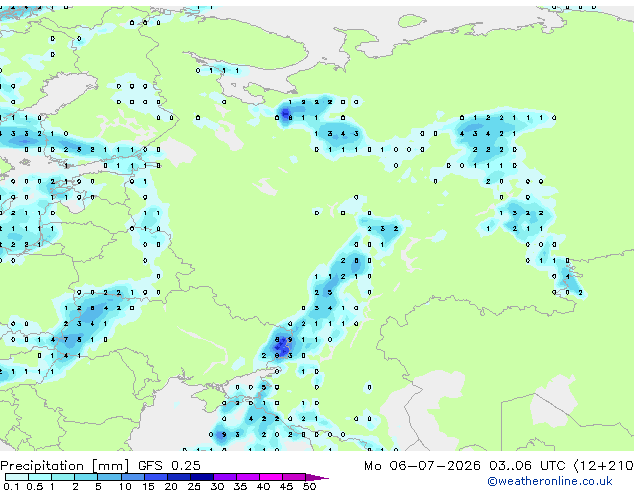Click the 2–5 mm legend color box
The image size is (634, 490).
pos(86,477)
